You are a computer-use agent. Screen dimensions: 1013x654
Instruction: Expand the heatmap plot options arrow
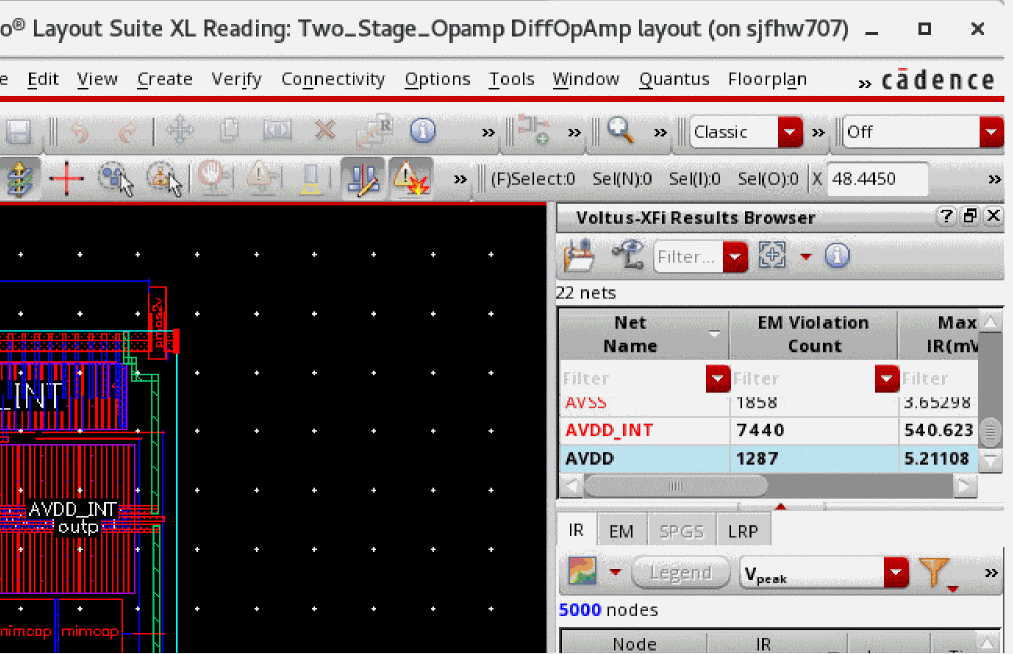point(615,572)
